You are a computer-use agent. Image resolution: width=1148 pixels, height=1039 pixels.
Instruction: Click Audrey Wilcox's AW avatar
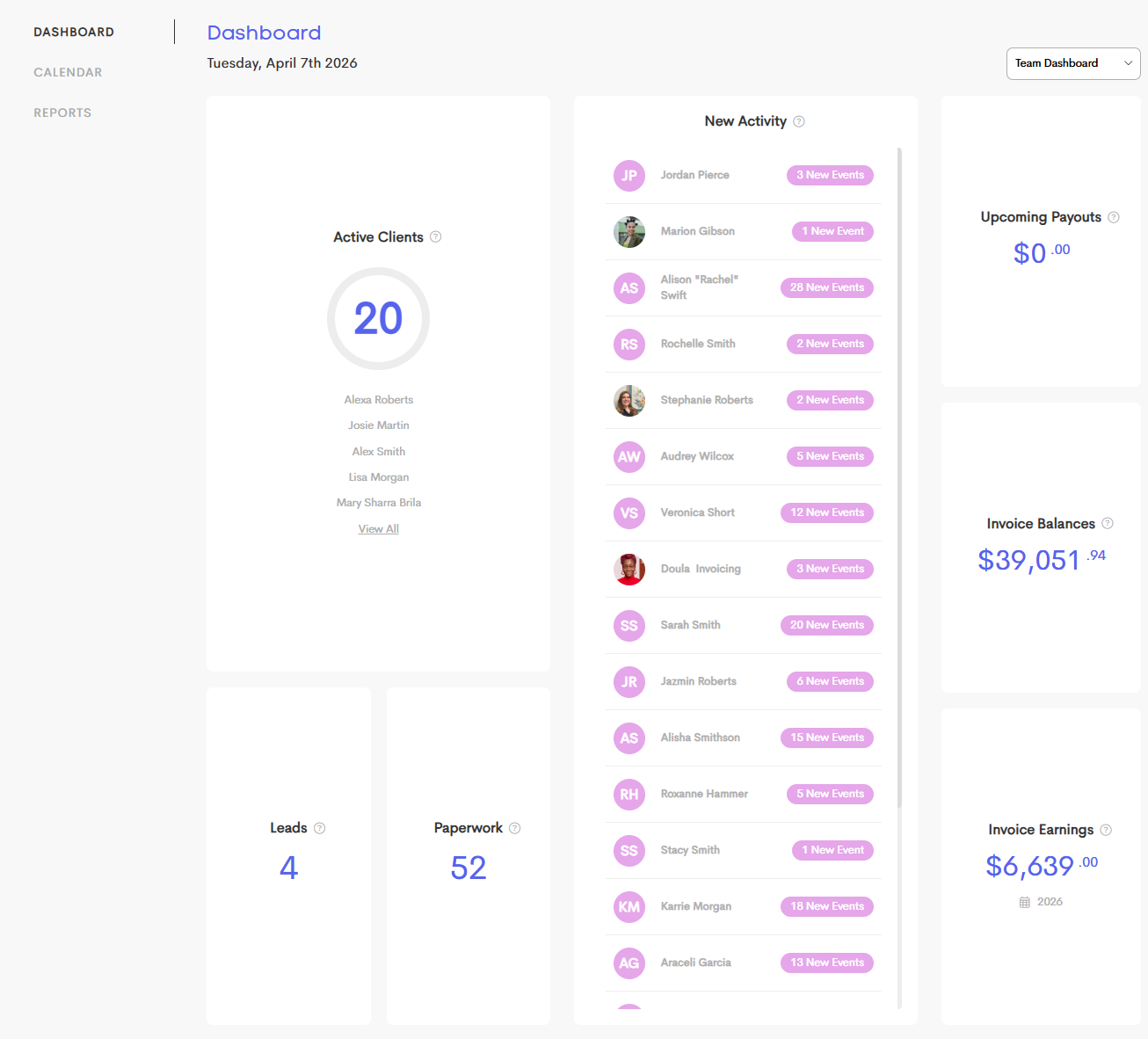[x=629, y=457]
